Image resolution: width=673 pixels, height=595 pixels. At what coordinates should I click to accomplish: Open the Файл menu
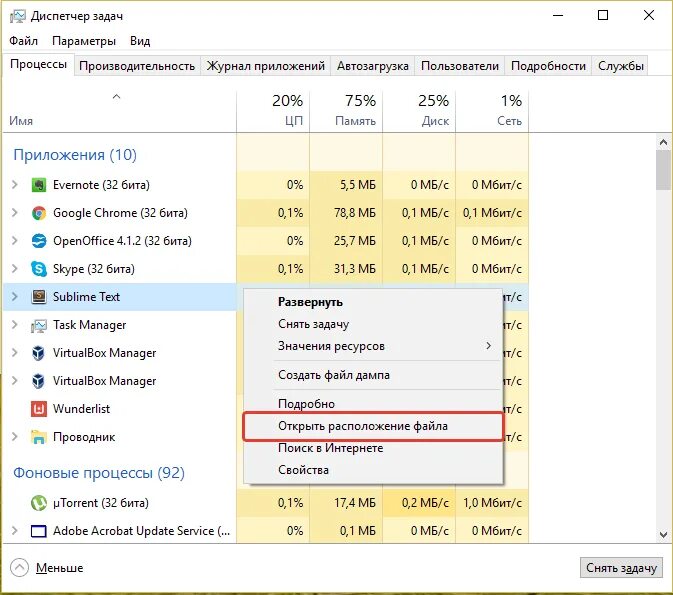click(24, 41)
